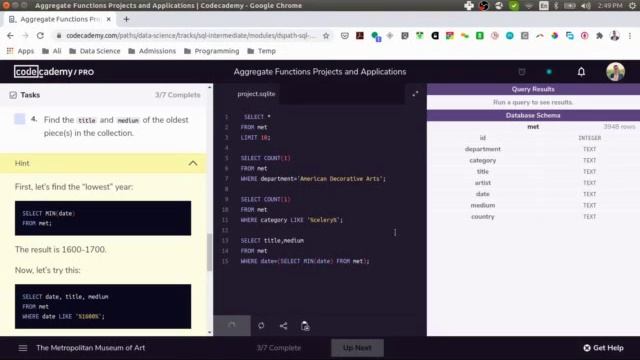Click 'The Metropolitan Museum of Art' title
640x360 pixels.
[x=91, y=348]
